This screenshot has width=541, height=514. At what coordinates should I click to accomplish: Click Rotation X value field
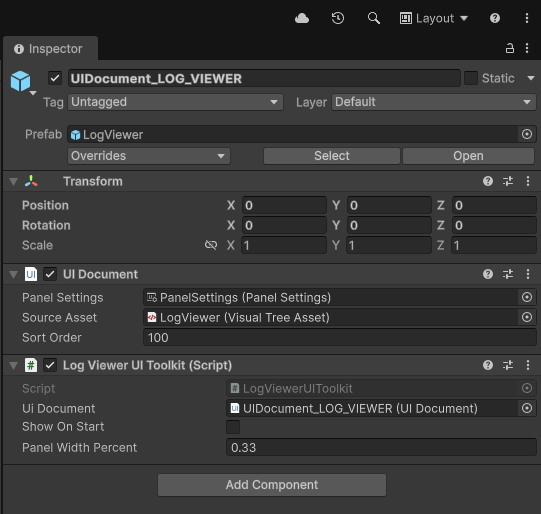tap(284, 225)
